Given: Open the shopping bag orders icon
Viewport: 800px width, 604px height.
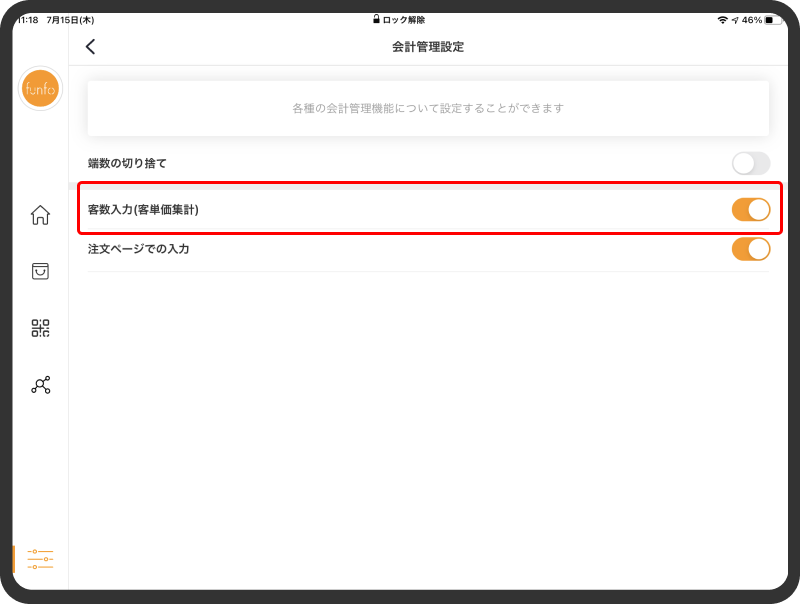Looking at the screenshot, I should coord(40,271).
